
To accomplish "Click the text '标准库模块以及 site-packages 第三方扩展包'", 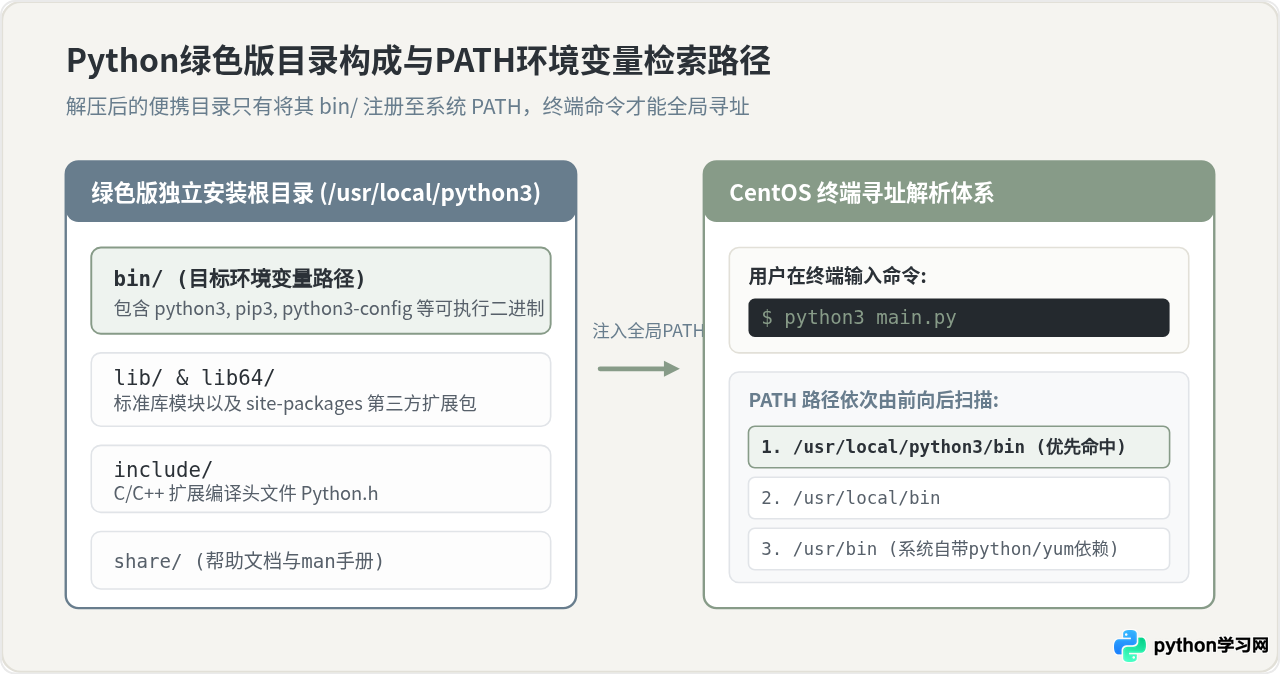I will (295, 404).
